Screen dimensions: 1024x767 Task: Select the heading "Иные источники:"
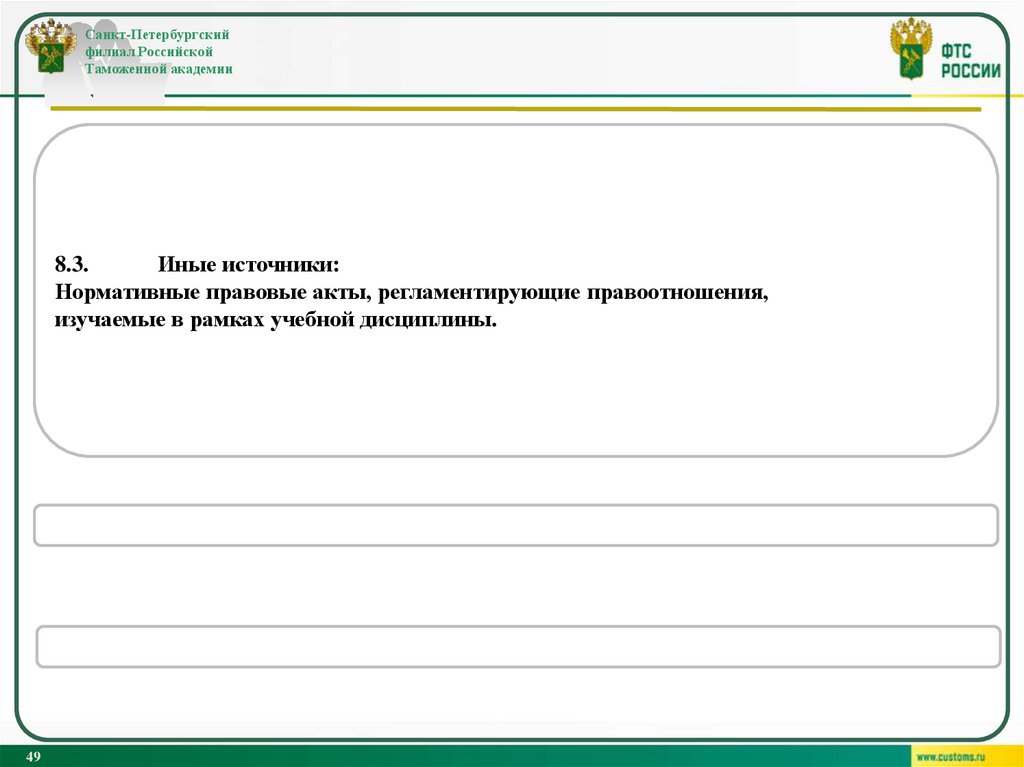pyautogui.click(x=249, y=265)
